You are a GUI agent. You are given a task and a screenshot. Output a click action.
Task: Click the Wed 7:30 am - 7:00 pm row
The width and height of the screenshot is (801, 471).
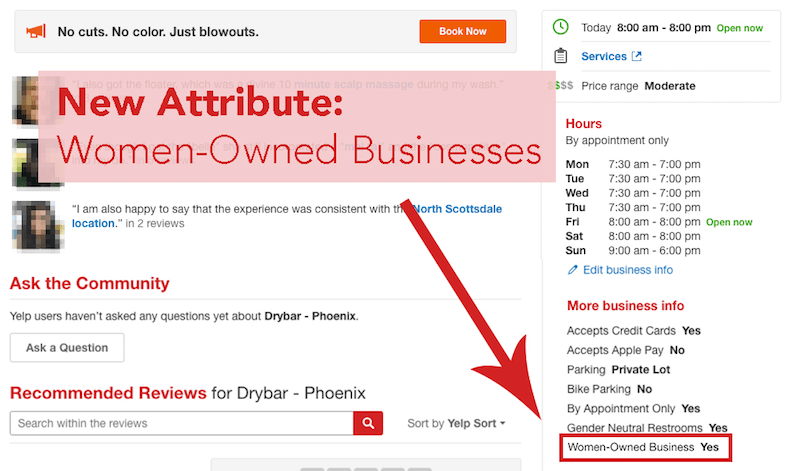(633, 193)
